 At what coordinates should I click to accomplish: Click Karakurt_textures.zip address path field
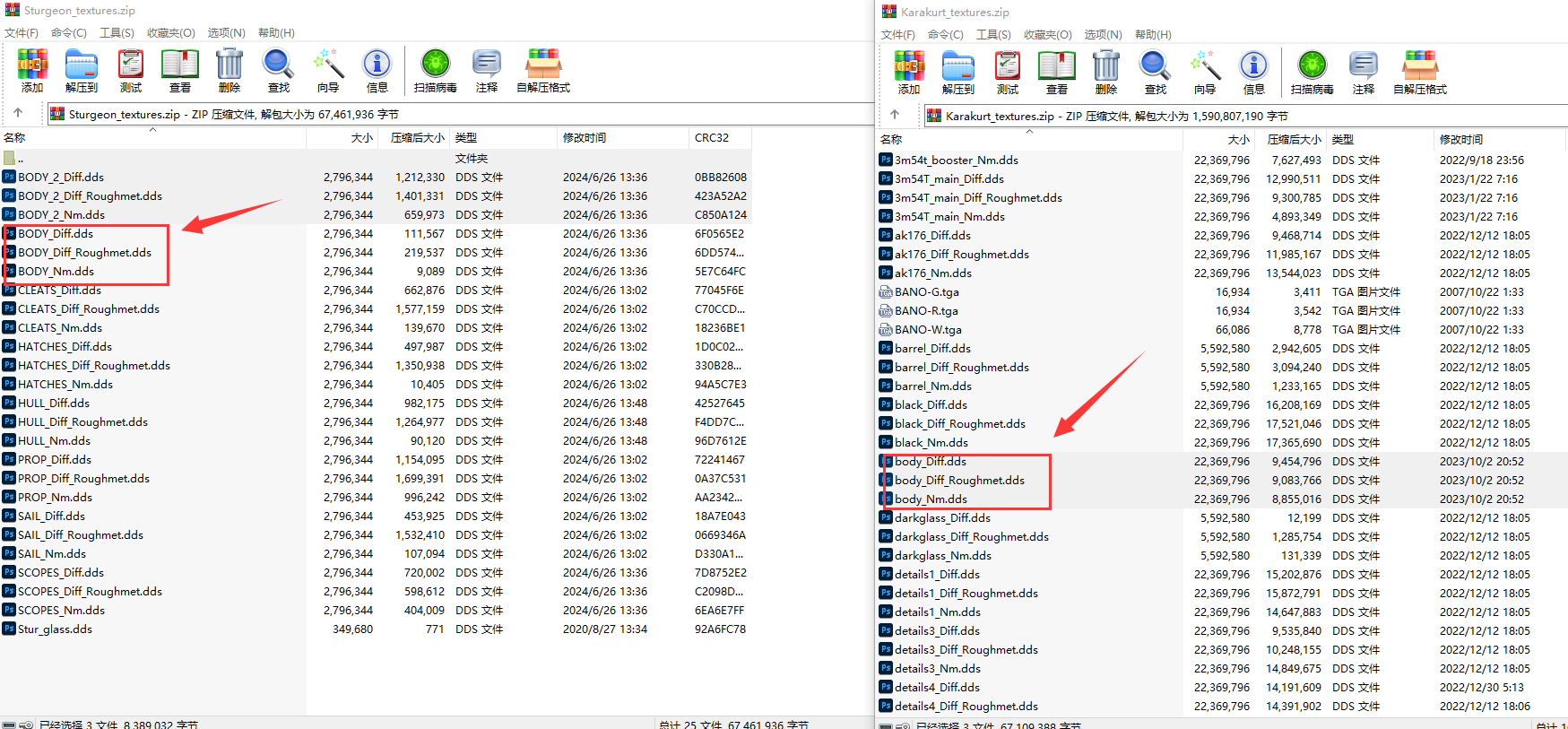tap(1246, 116)
